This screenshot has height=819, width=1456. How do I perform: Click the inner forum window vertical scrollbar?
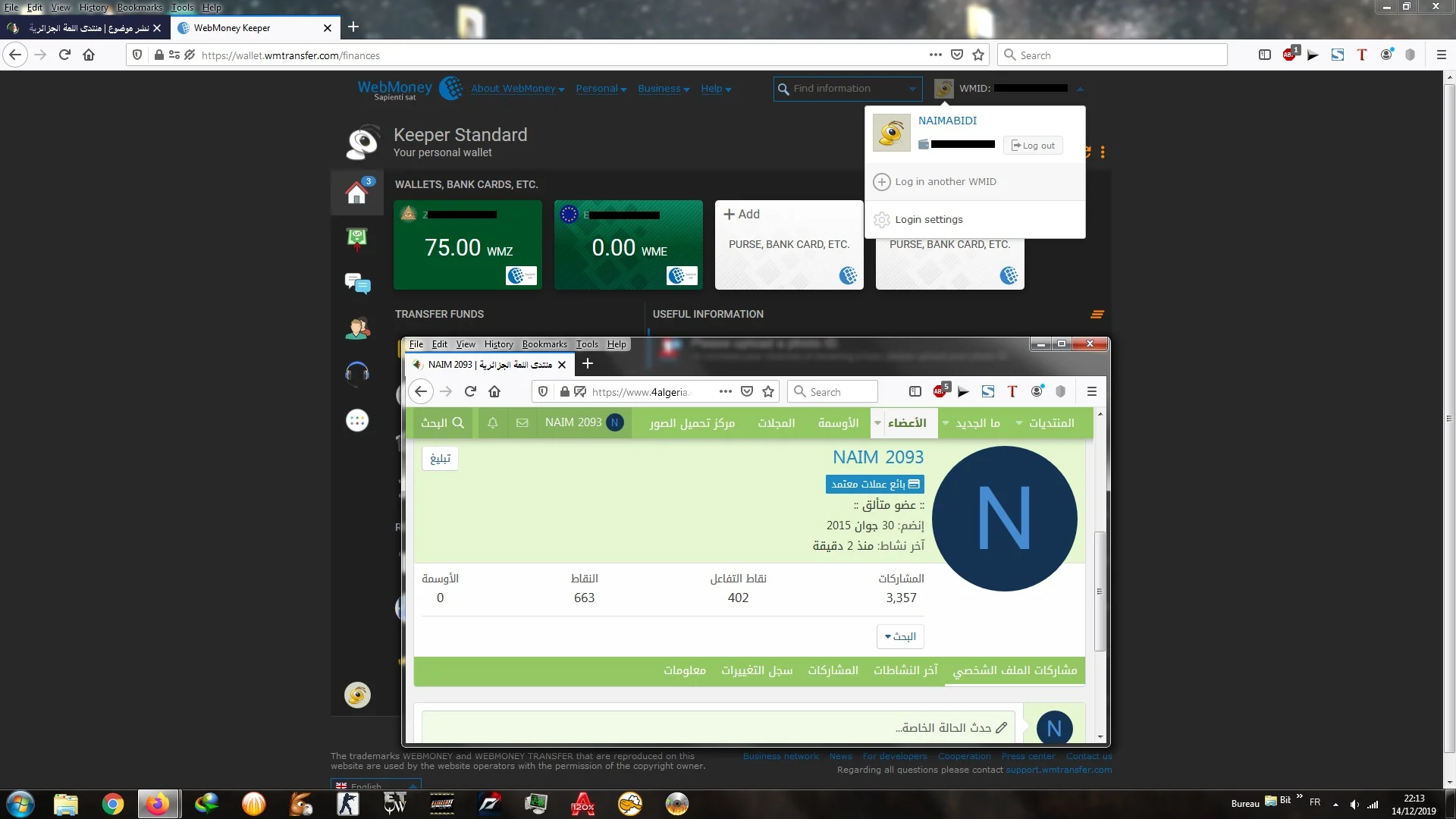tap(1100, 591)
